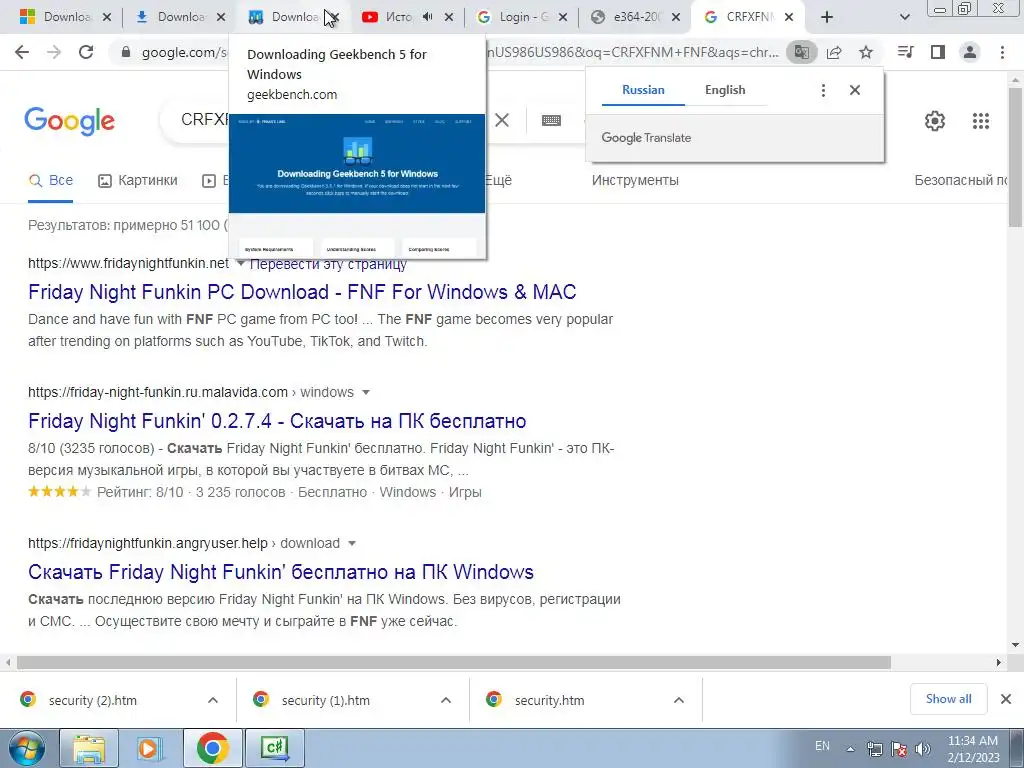Open a new browser tab

(x=827, y=17)
